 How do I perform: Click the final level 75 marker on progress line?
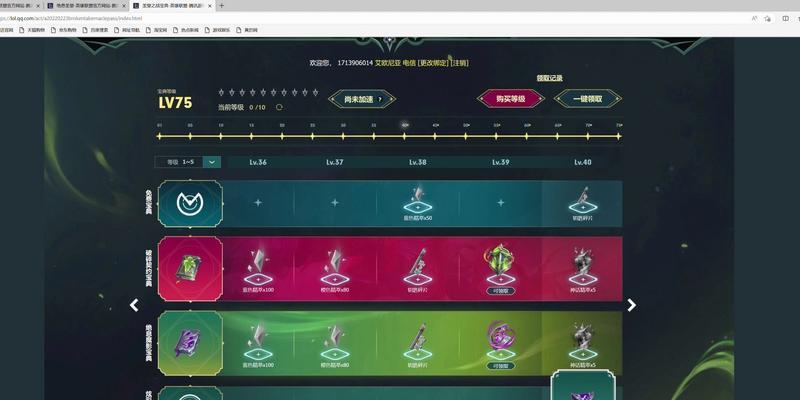pos(618,136)
